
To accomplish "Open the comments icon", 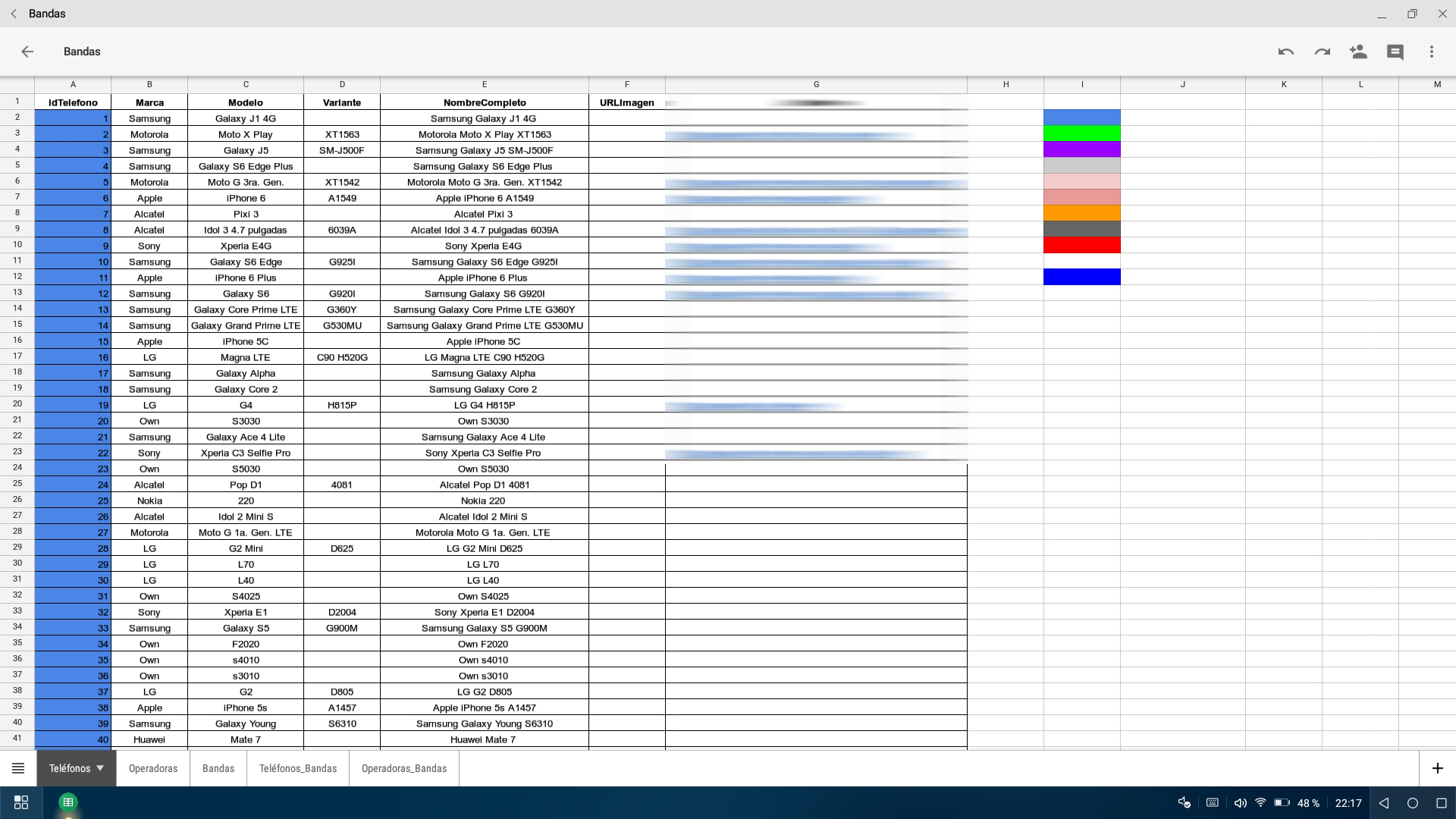I will [1395, 52].
